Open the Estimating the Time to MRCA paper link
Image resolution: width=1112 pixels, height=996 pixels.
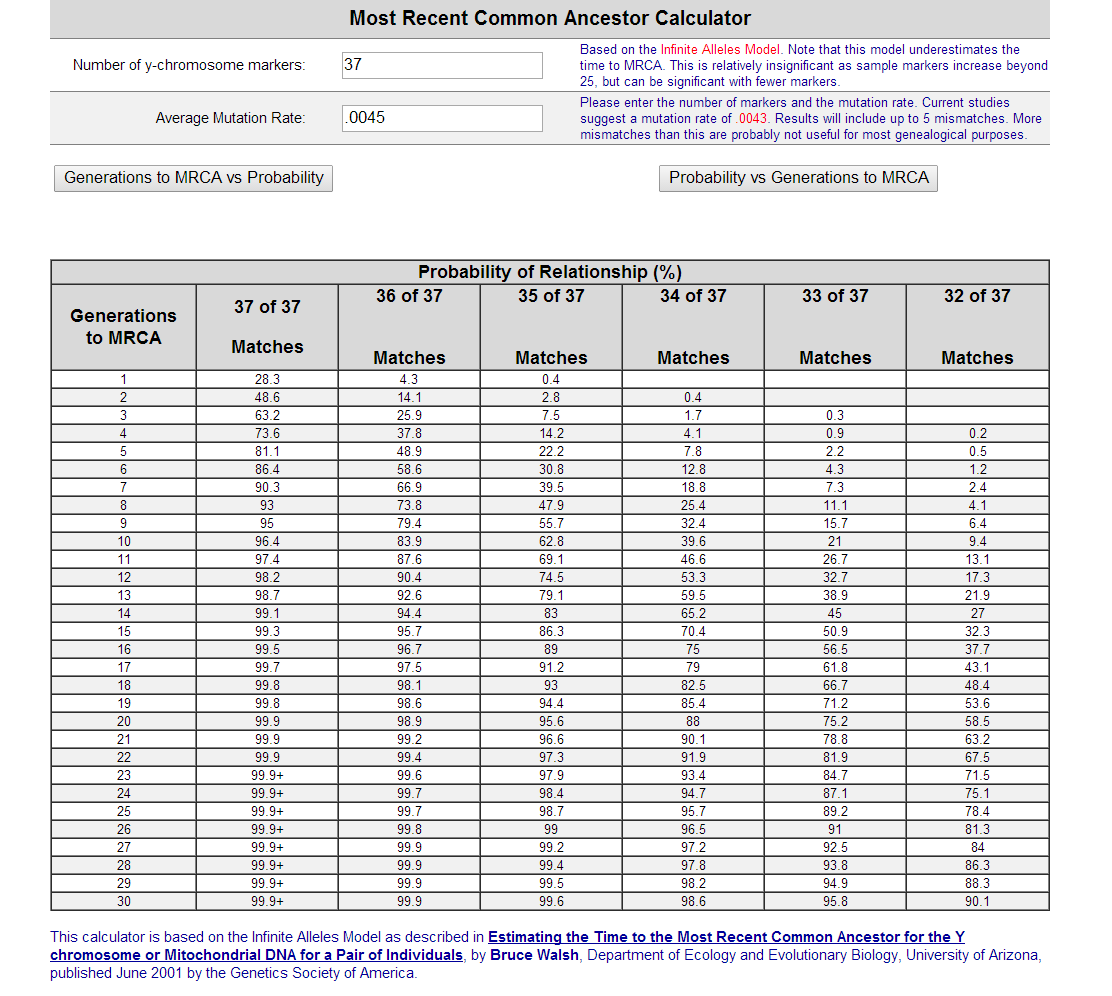click(725, 937)
